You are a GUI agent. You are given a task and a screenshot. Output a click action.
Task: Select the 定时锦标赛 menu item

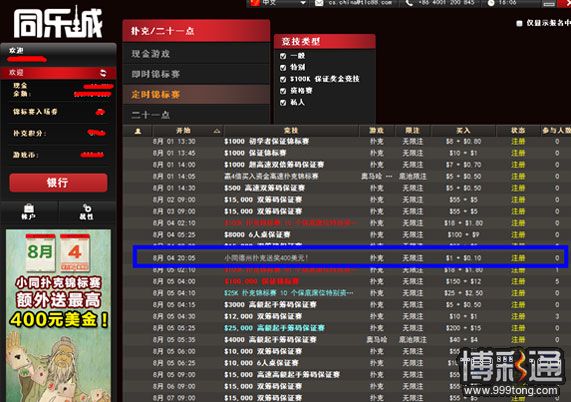[197, 95]
